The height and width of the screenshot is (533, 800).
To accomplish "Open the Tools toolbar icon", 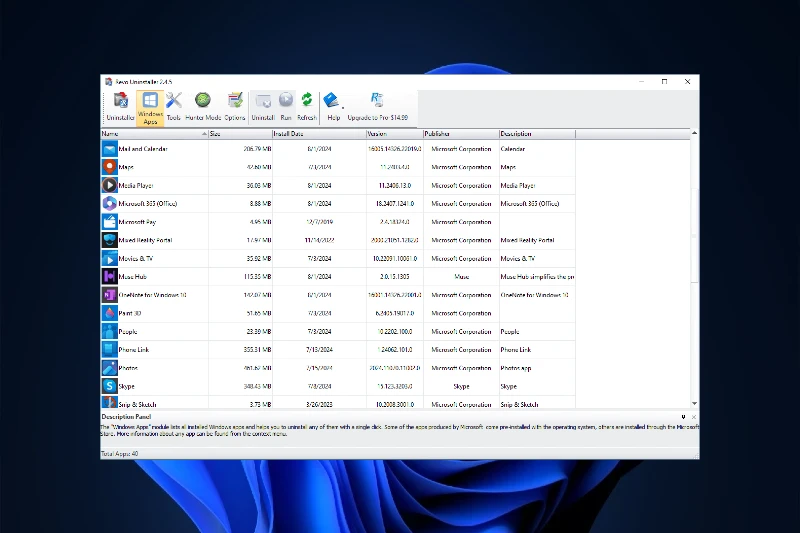I will (173, 108).
